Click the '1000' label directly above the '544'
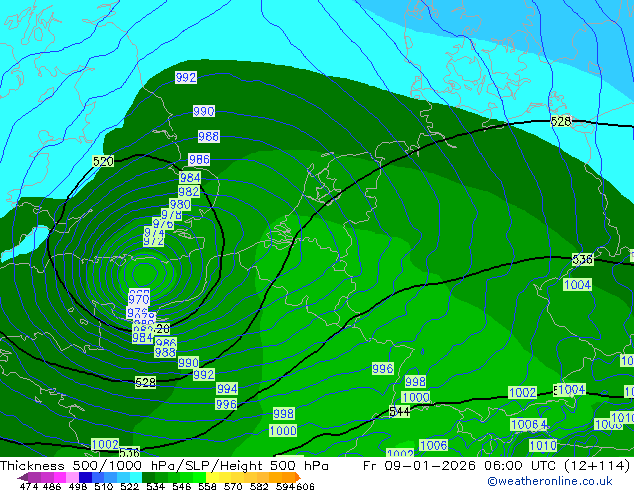The height and width of the screenshot is (490, 634). (x=416, y=397)
